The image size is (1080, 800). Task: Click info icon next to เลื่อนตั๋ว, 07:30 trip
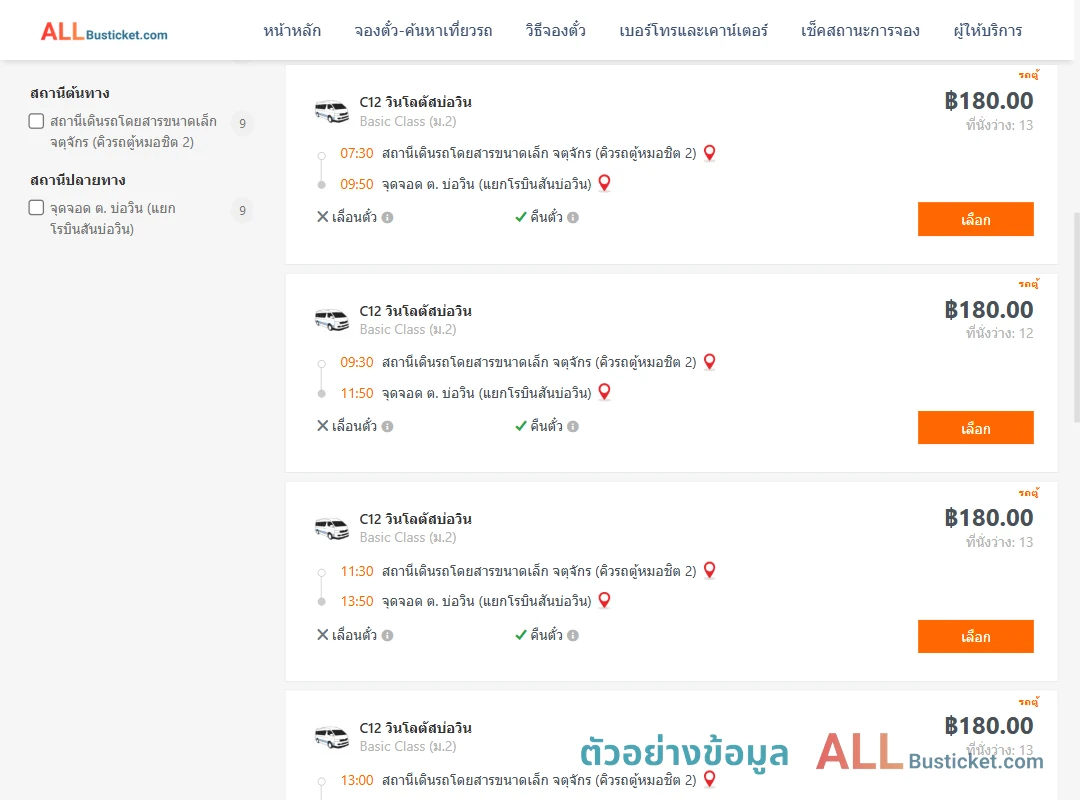388,218
